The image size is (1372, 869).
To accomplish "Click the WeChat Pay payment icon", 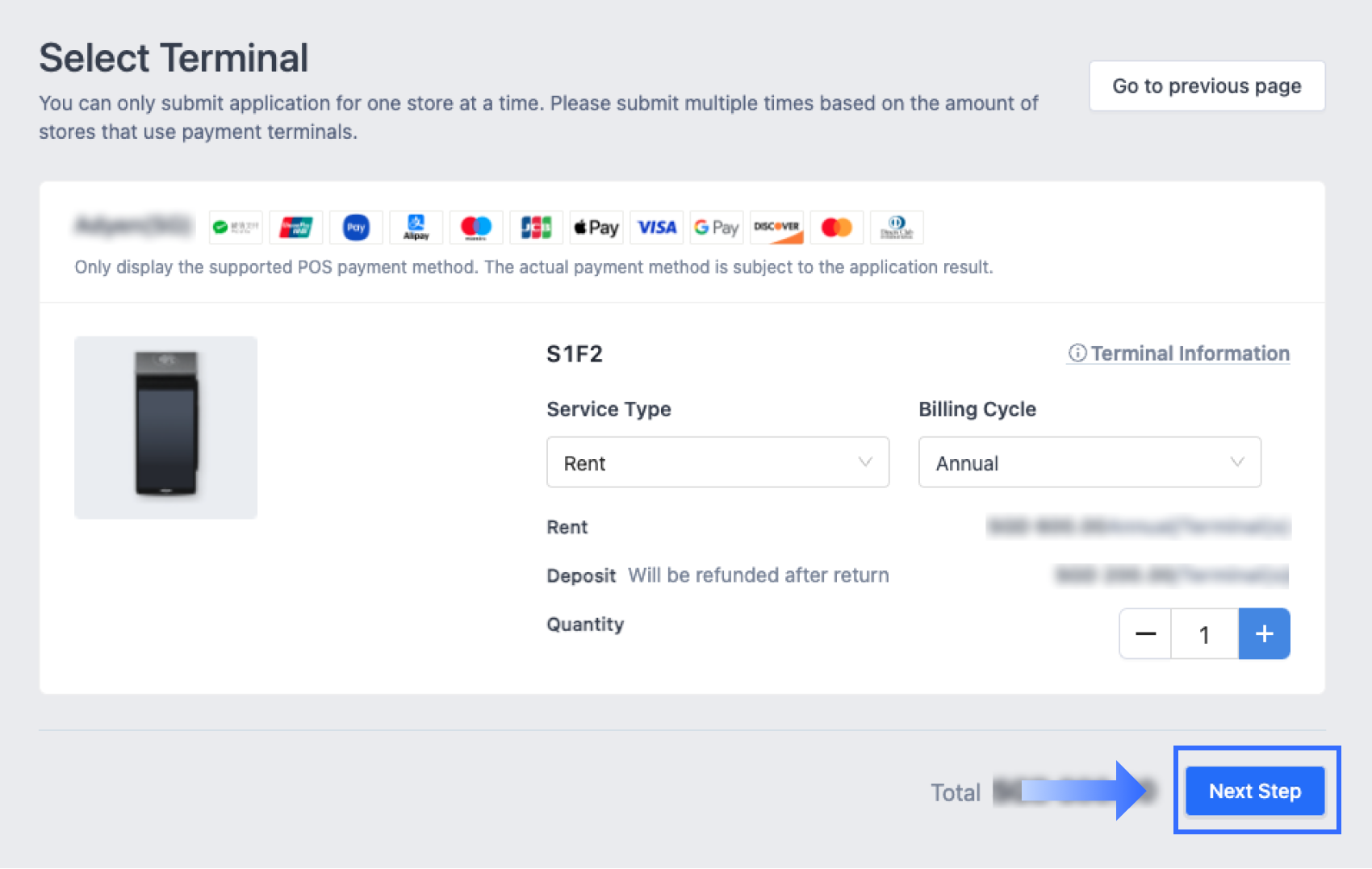I will click(x=235, y=228).
